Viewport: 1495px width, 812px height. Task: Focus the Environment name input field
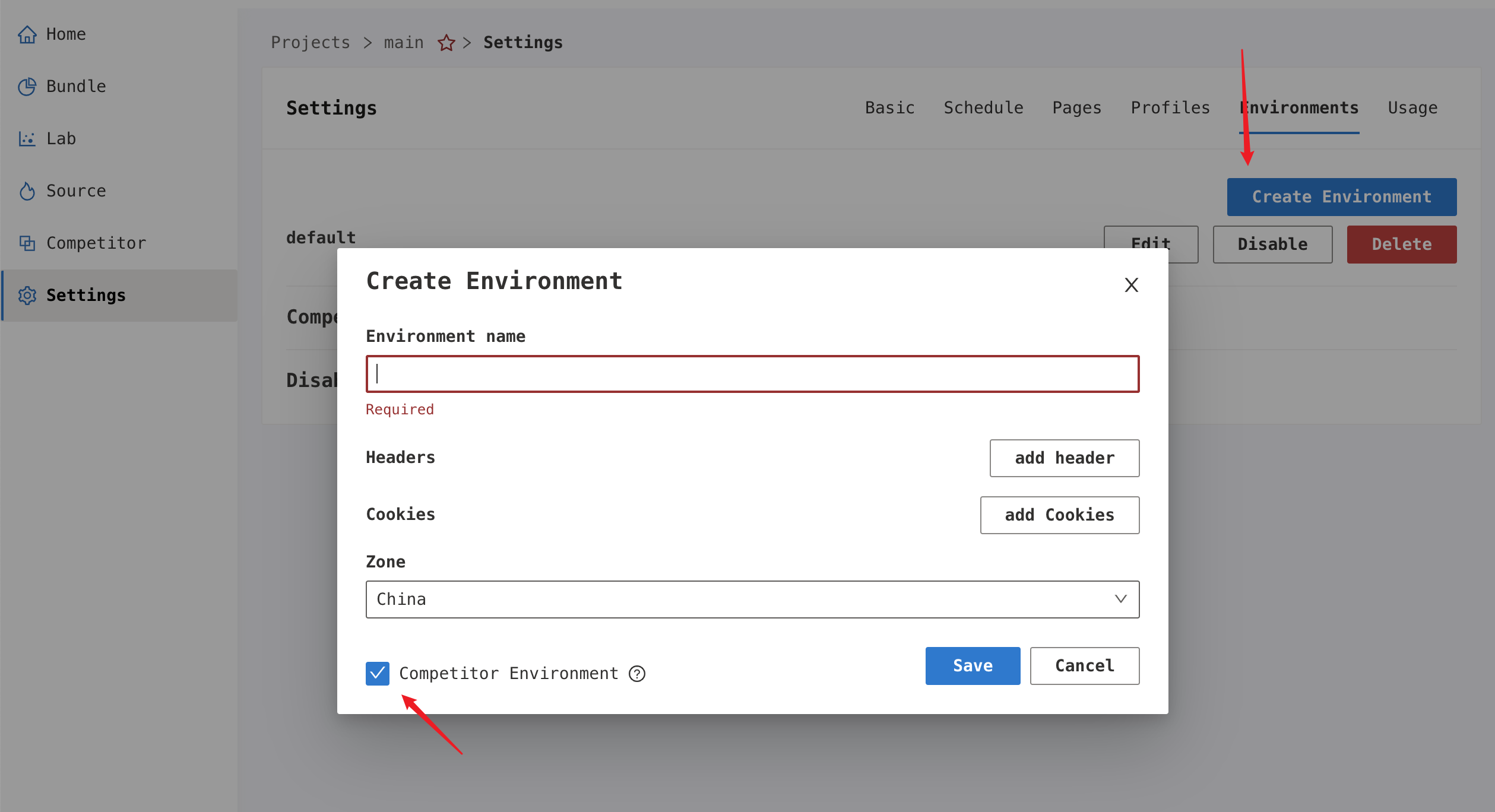pos(752,374)
